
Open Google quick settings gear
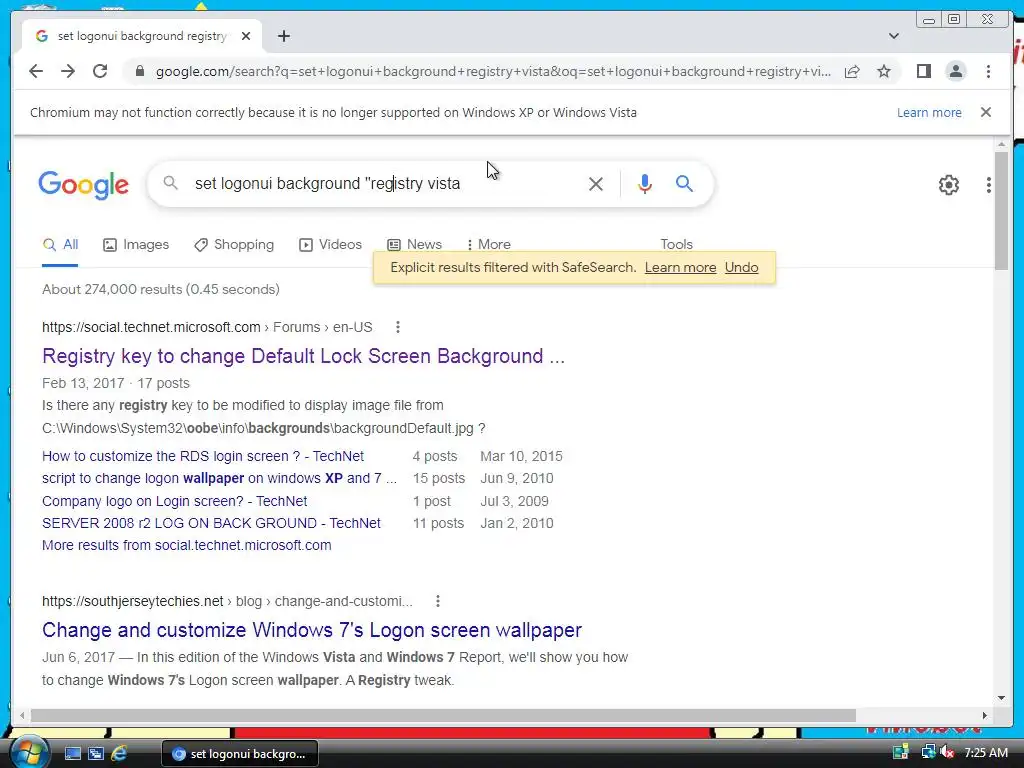coord(949,185)
